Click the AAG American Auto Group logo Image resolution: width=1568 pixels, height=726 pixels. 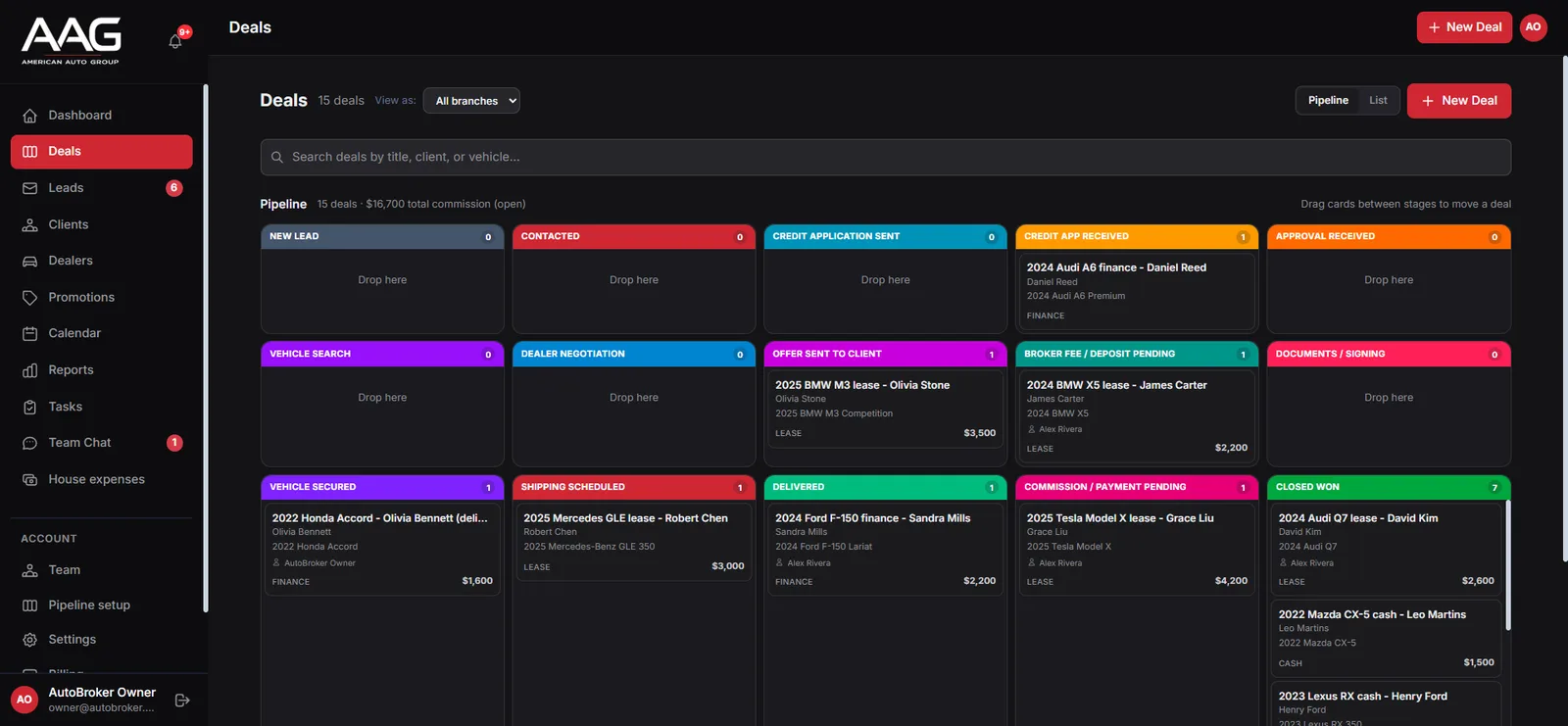click(x=71, y=41)
